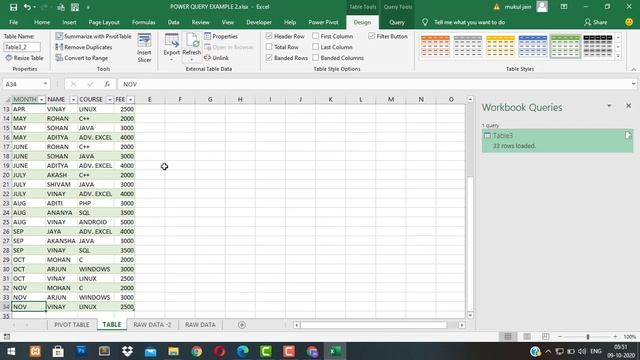Open Workbook Queries pane options dropdown
The height and width of the screenshot is (360, 640).
click(x=609, y=106)
